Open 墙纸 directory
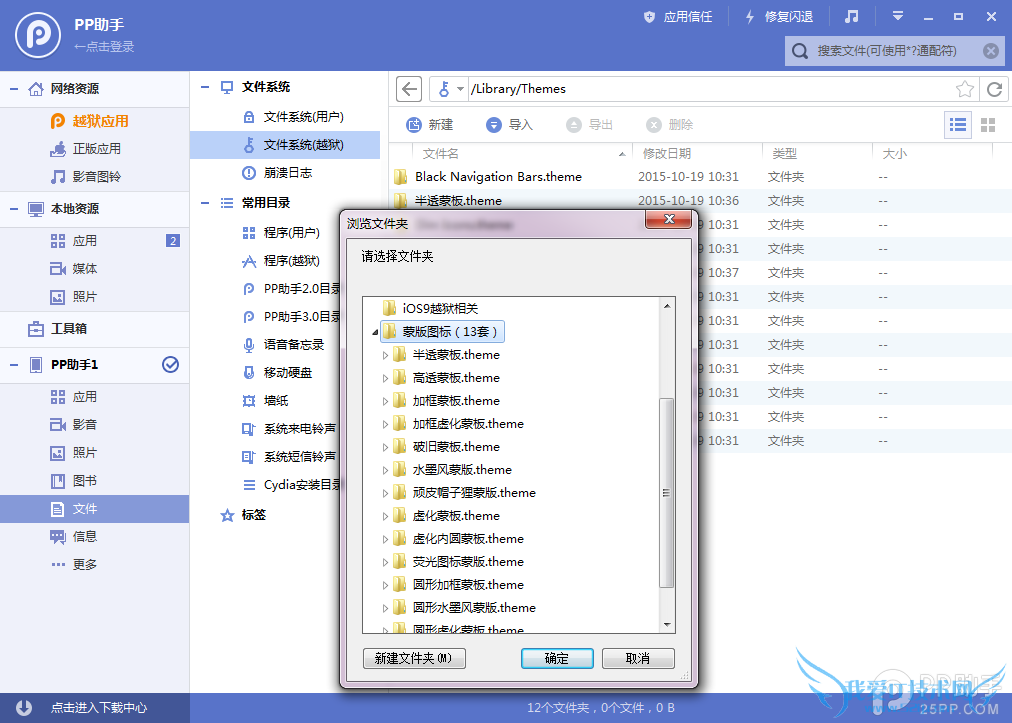The image size is (1012, 723). [265, 401]
